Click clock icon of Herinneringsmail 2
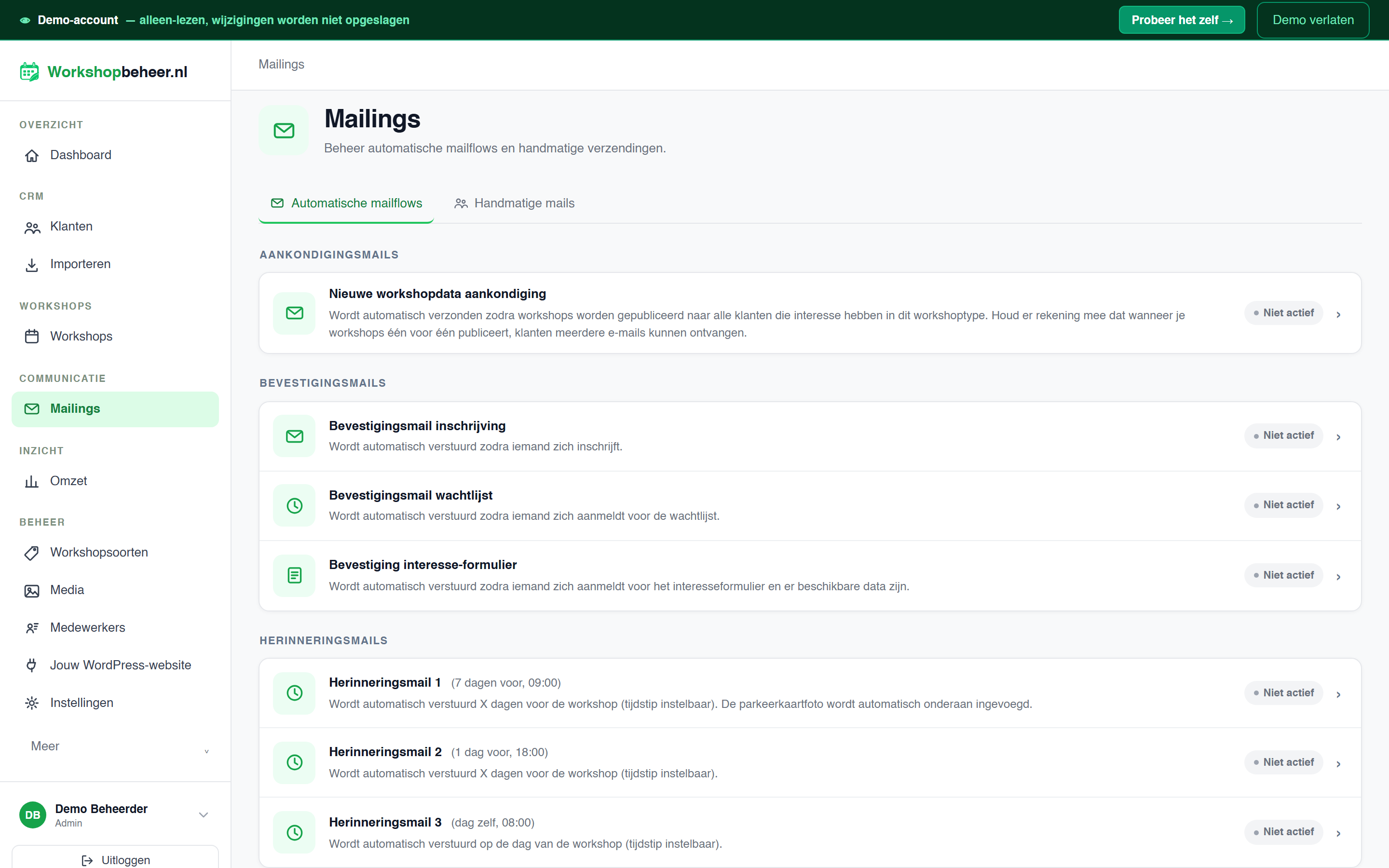 (295, 762)
